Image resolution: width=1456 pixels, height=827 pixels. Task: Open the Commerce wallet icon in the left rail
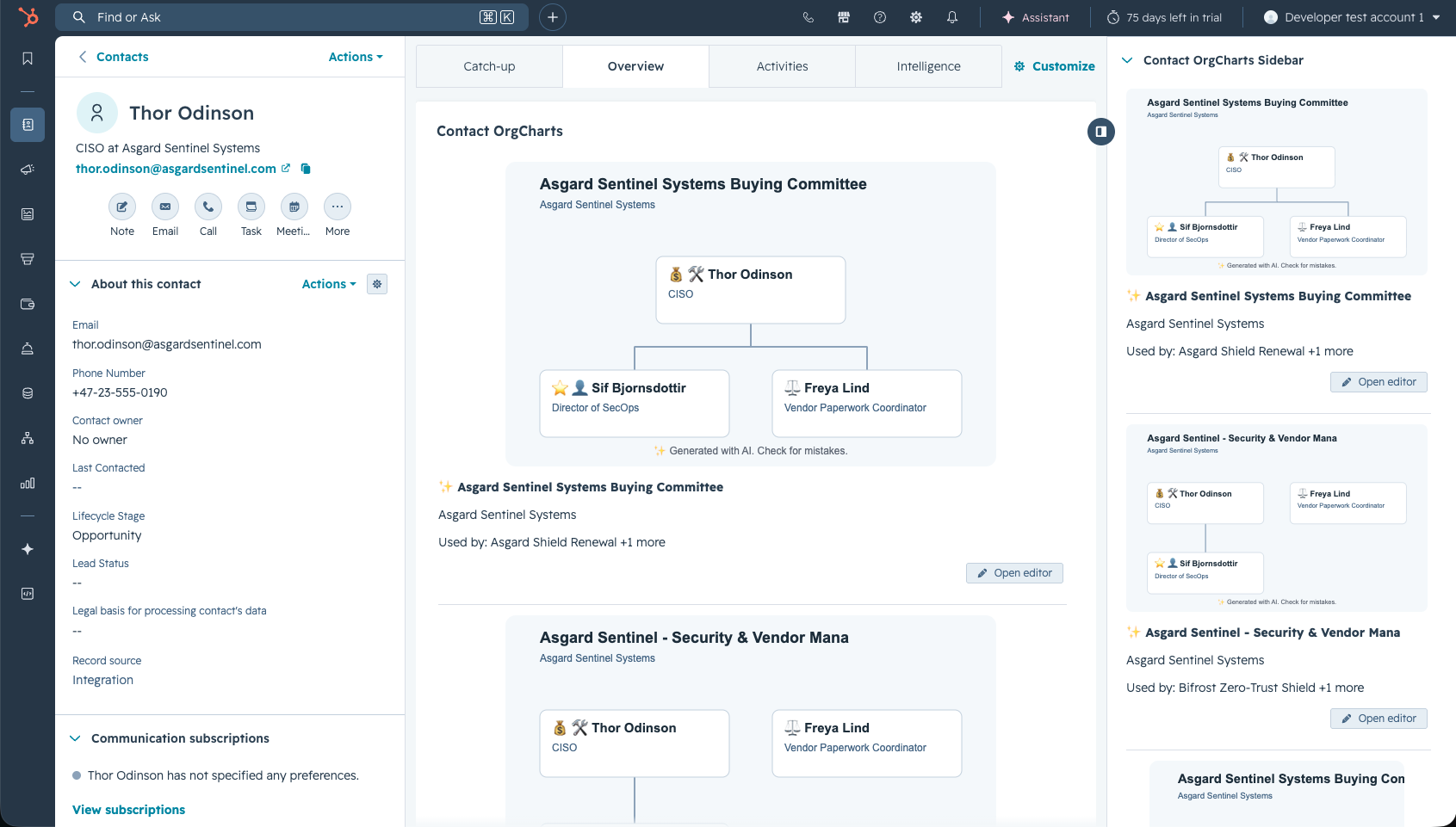click(28, 304)
